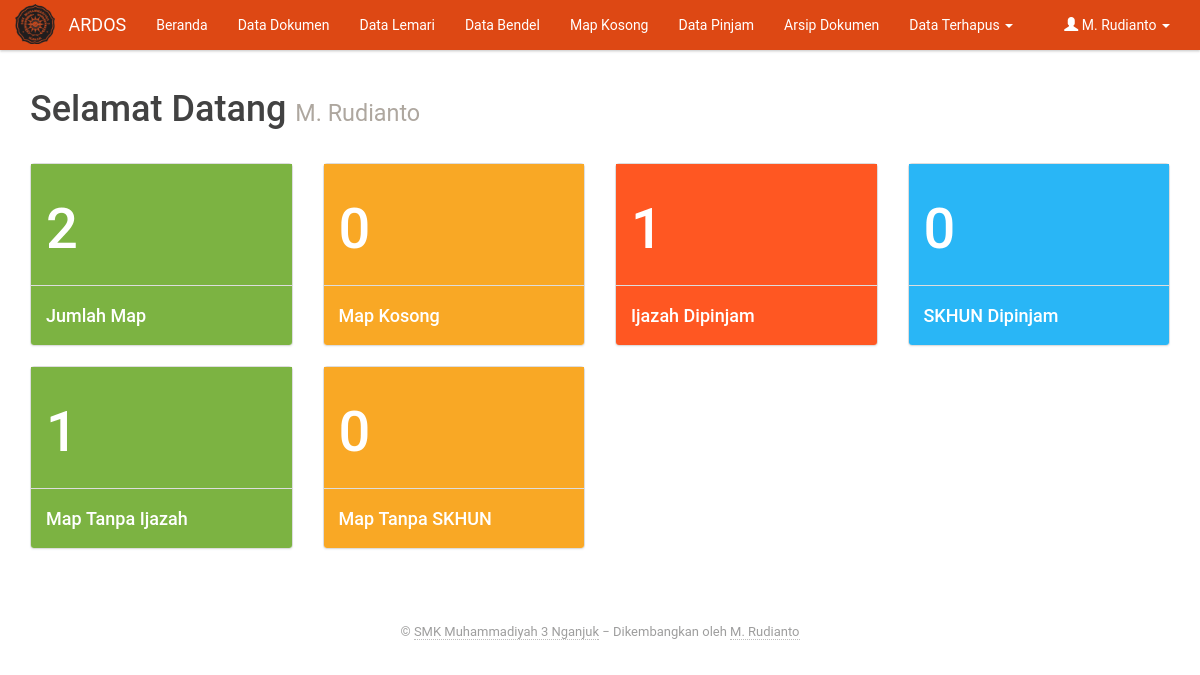Open the Map Kosong orange card
Image resolution: width=1200 pixels, height=675 pixels.
[453, 254]
